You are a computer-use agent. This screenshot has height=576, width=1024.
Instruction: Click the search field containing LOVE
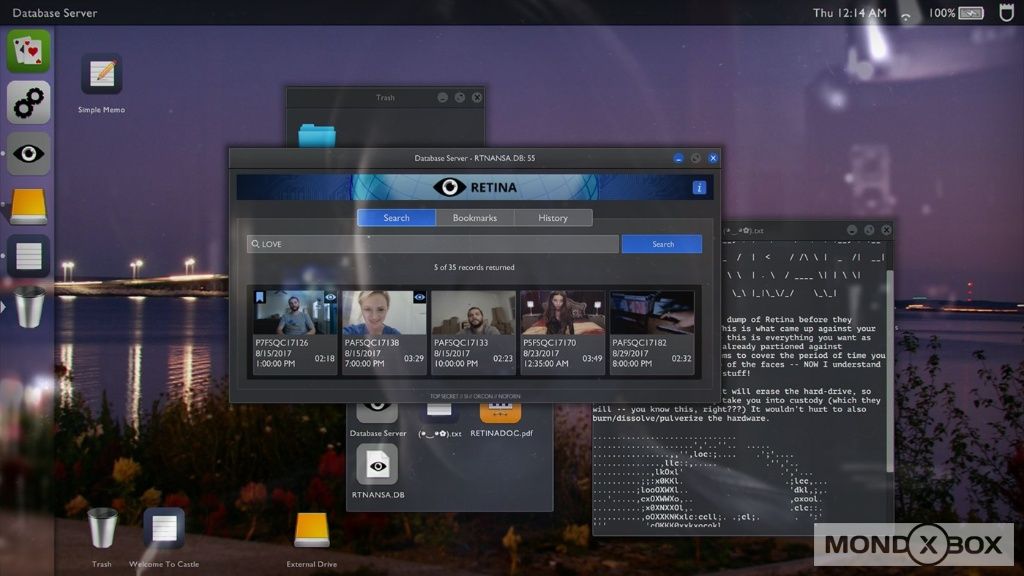432,244
